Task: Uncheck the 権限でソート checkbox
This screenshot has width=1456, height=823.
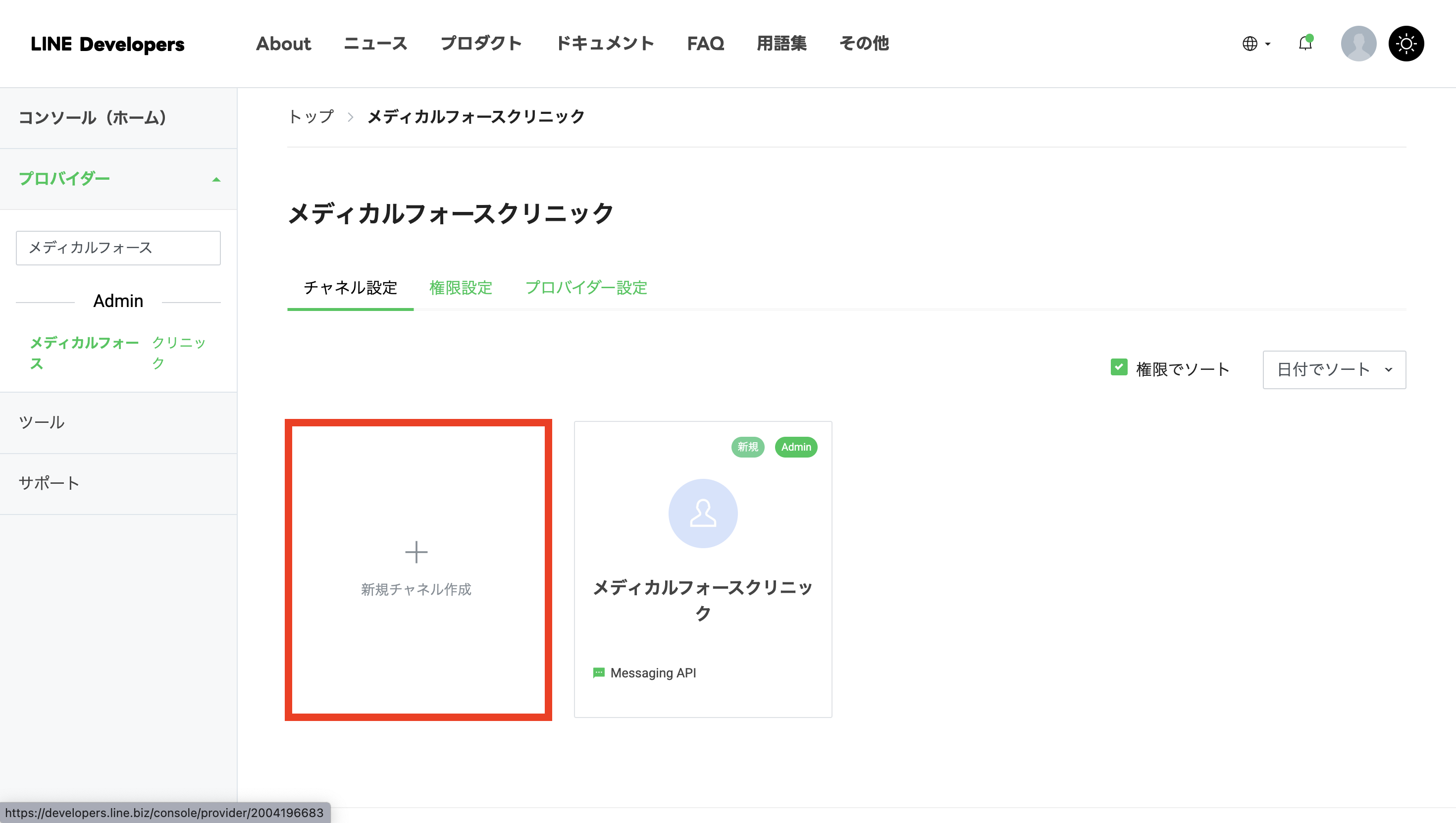Action: click(1119, 368)
